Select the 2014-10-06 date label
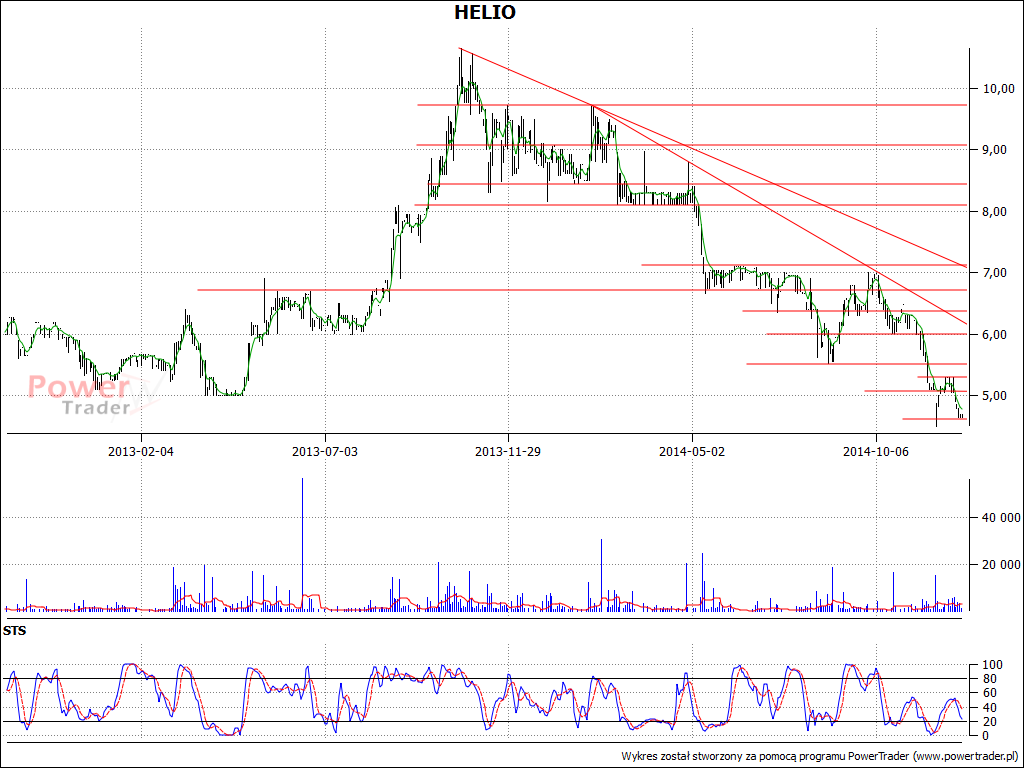Image resolution: width=1024 pixels, height=768 pixels. coord(876,451)
